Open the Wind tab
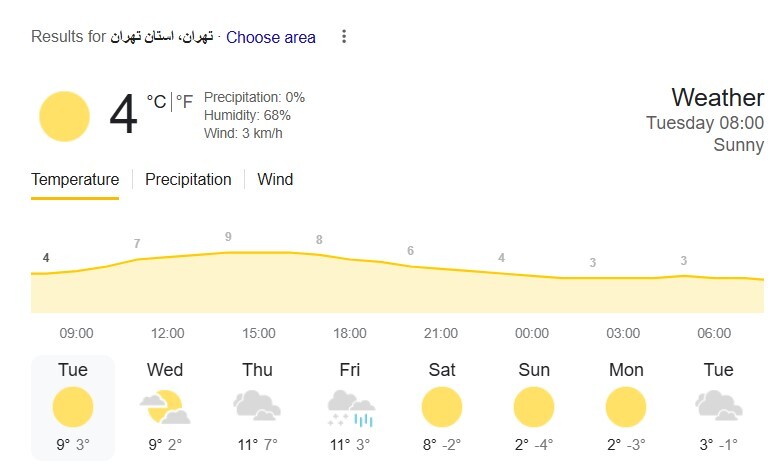 pos(275,179)
